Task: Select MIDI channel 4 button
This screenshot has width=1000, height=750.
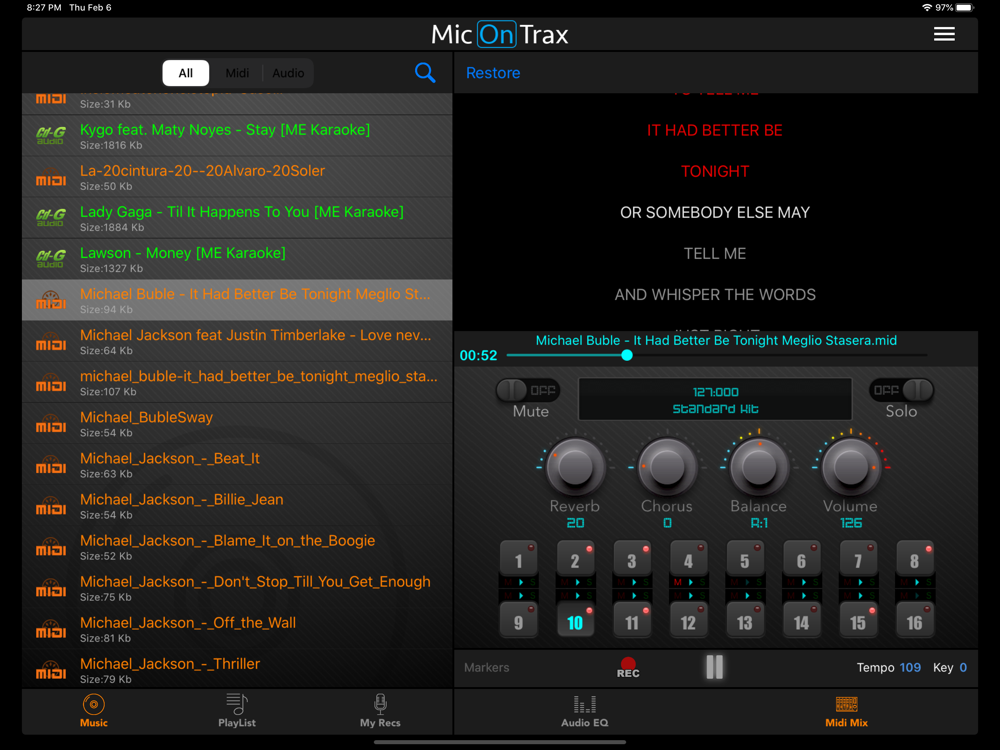Action: (688, 559)
